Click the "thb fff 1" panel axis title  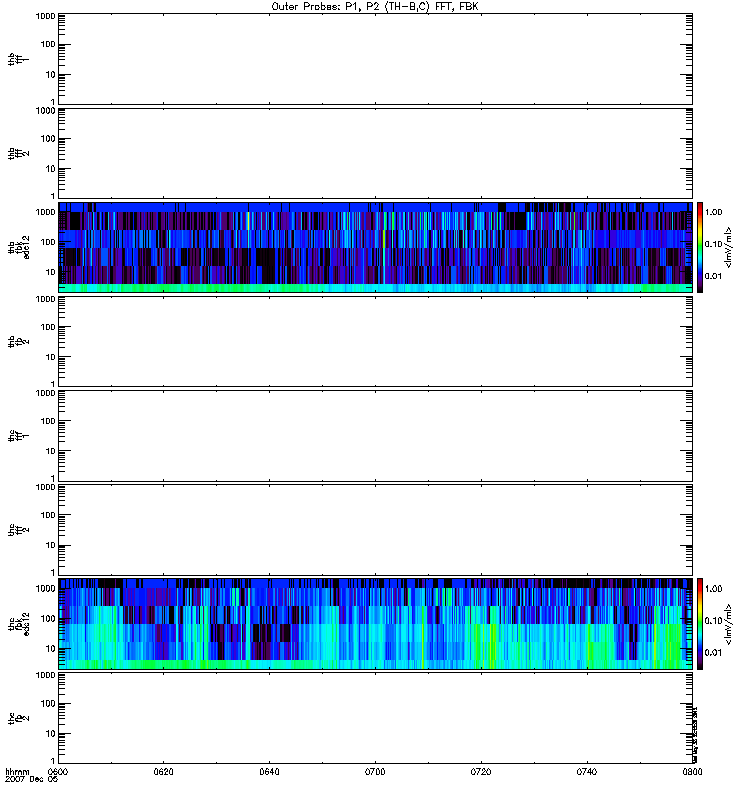click(x=18, y=59)
